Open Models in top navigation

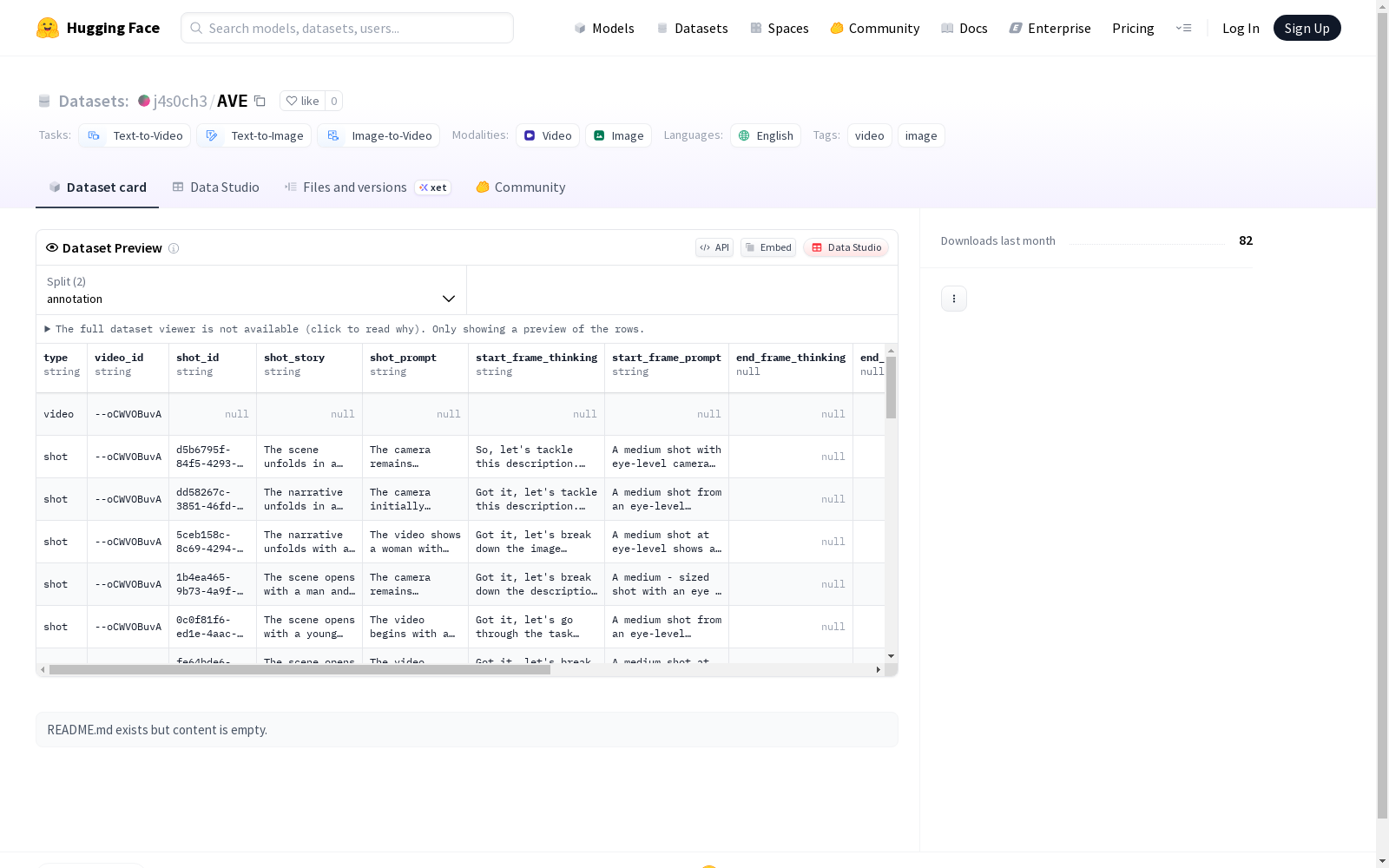[x=604, y=28]
